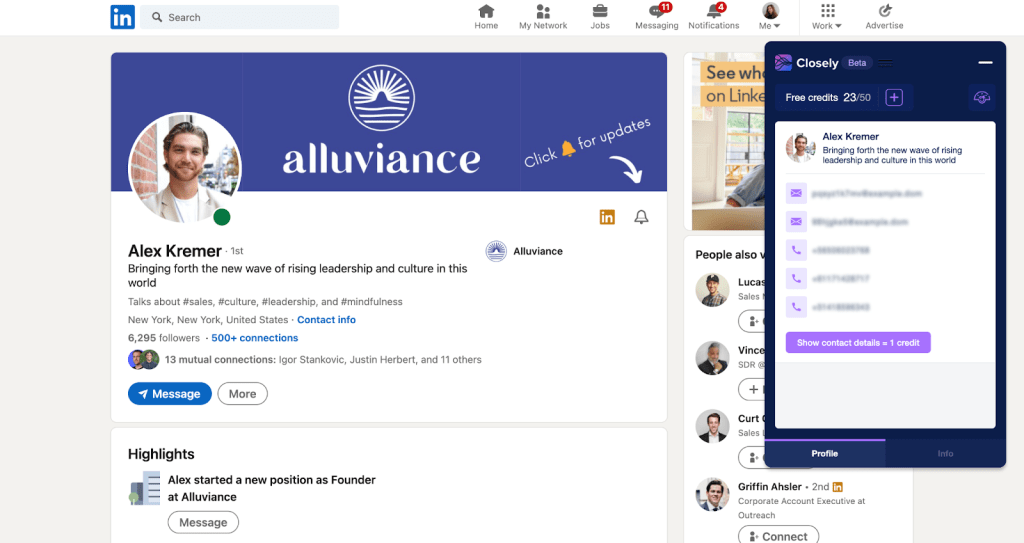Open Lucas's profile photo in sidebar
This screenshot has height=543, width=1024.
(712, 289)
